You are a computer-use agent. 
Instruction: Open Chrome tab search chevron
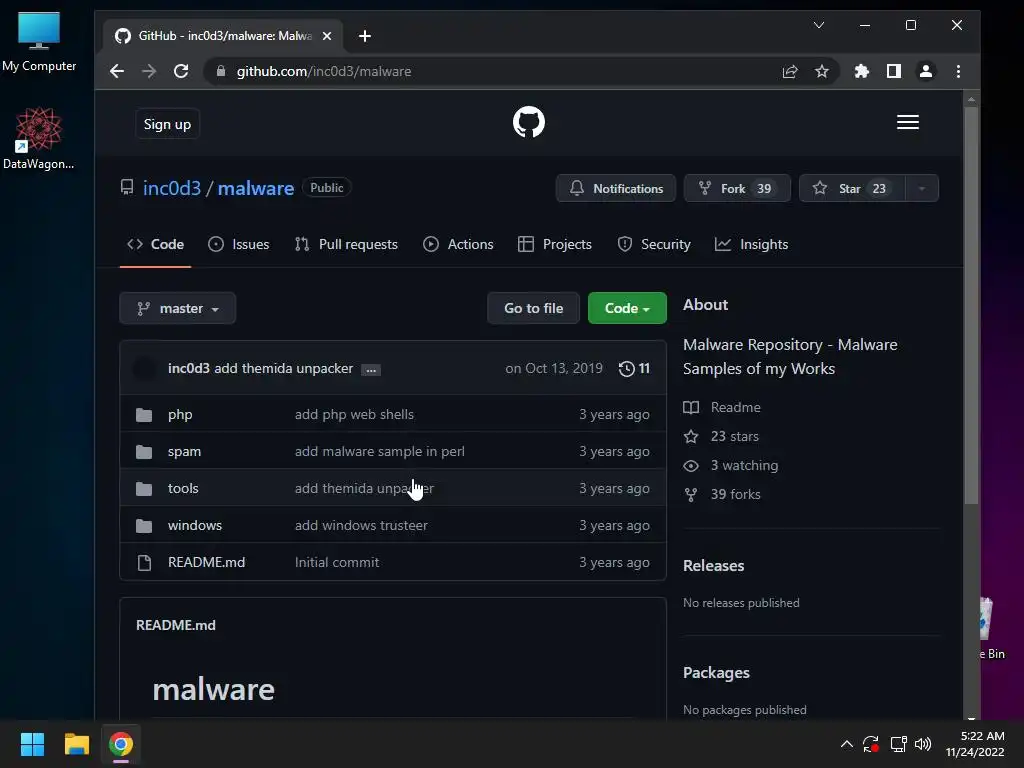819,25
